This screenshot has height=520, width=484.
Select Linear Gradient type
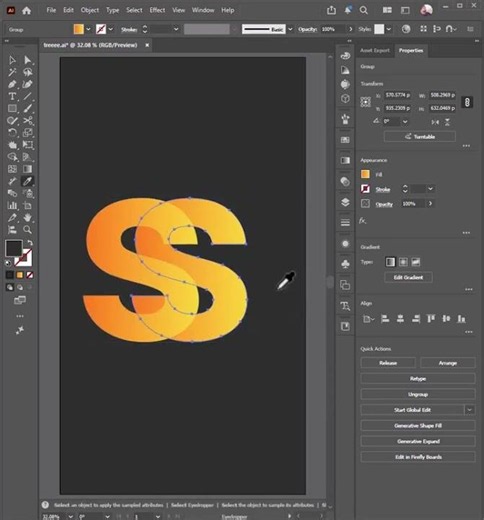pos(390,262)
